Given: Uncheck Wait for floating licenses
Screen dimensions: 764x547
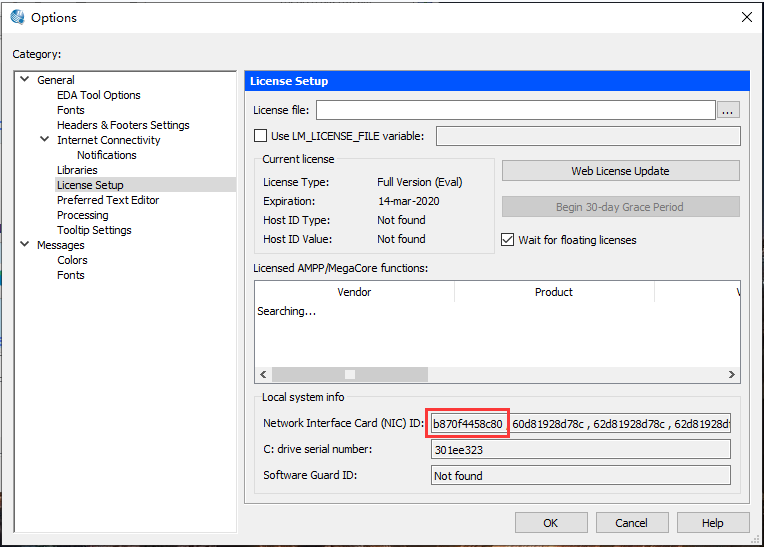Looking at the screenshot, I should point(508,240).
